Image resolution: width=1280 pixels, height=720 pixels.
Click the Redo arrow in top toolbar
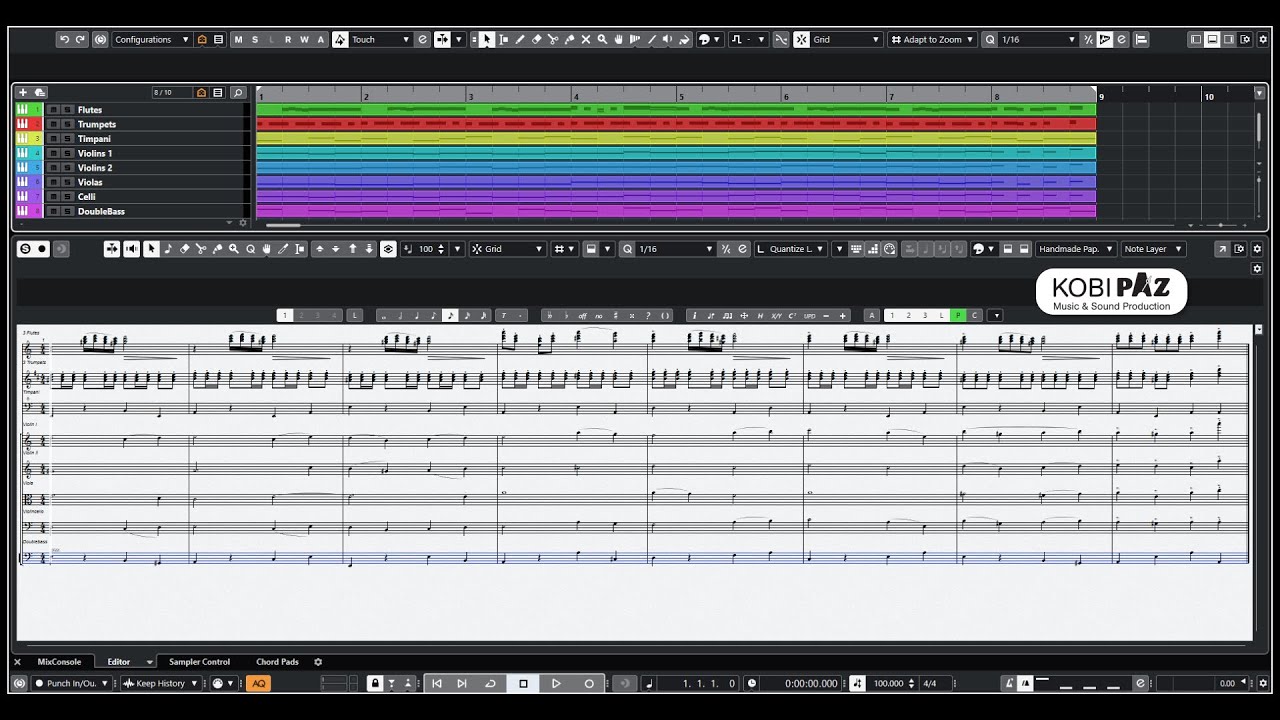81,40
